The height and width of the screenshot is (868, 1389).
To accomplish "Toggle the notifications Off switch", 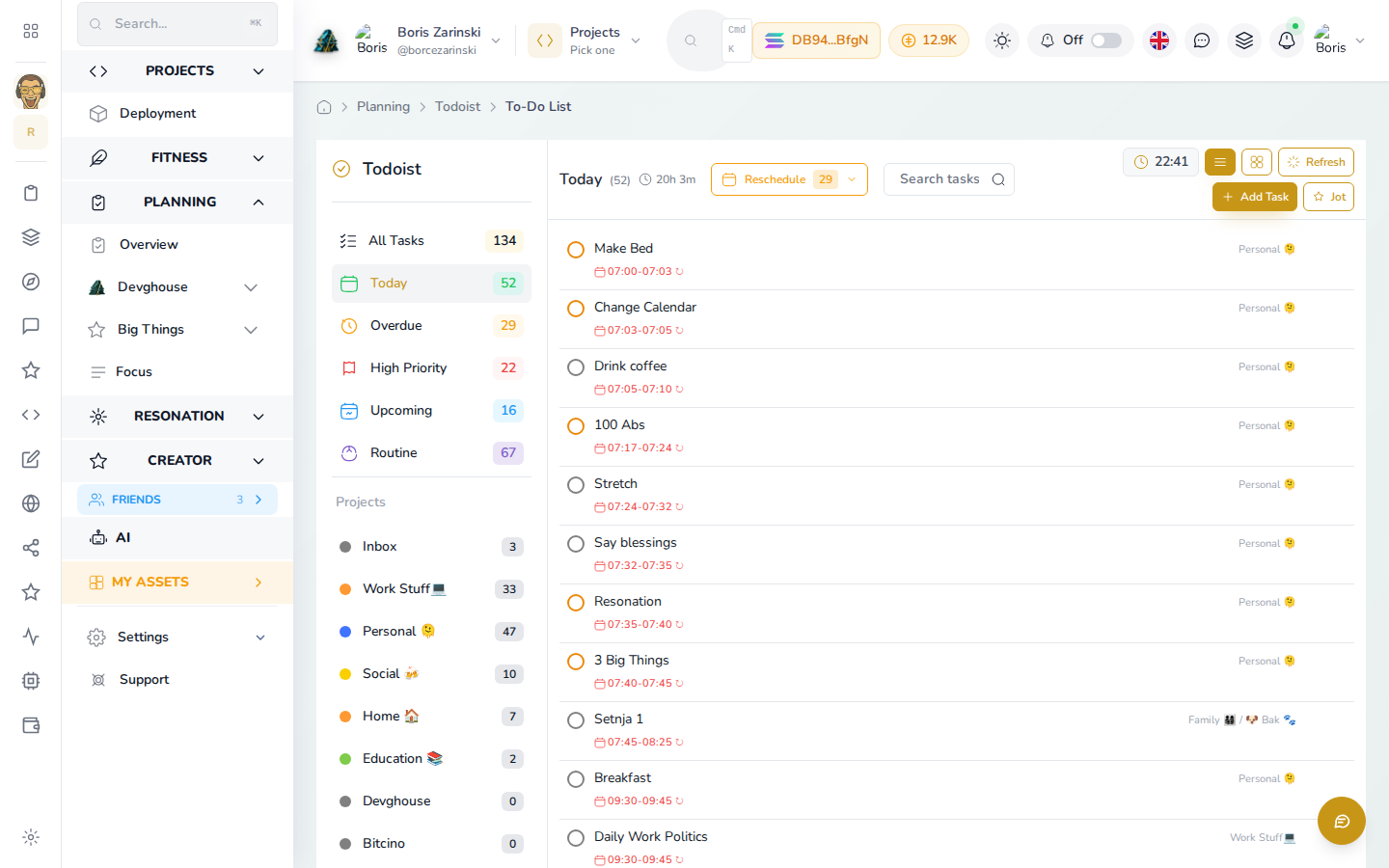I will tap(1106, 41).
